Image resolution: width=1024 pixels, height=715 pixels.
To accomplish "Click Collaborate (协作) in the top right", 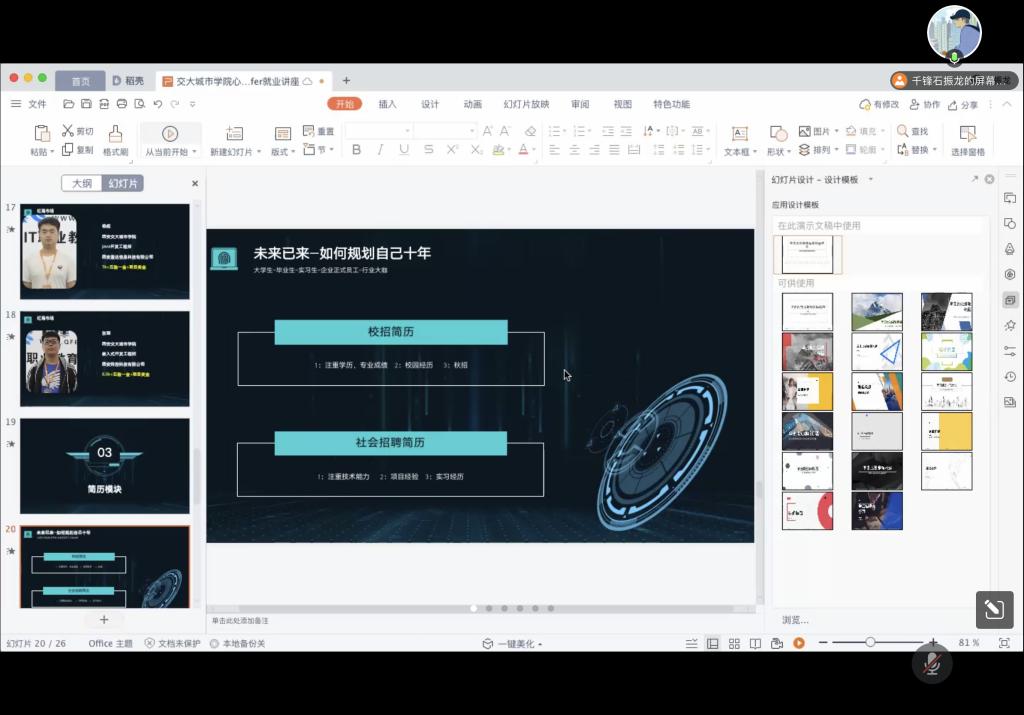I will pyautogui.click(x=924, y=104).
